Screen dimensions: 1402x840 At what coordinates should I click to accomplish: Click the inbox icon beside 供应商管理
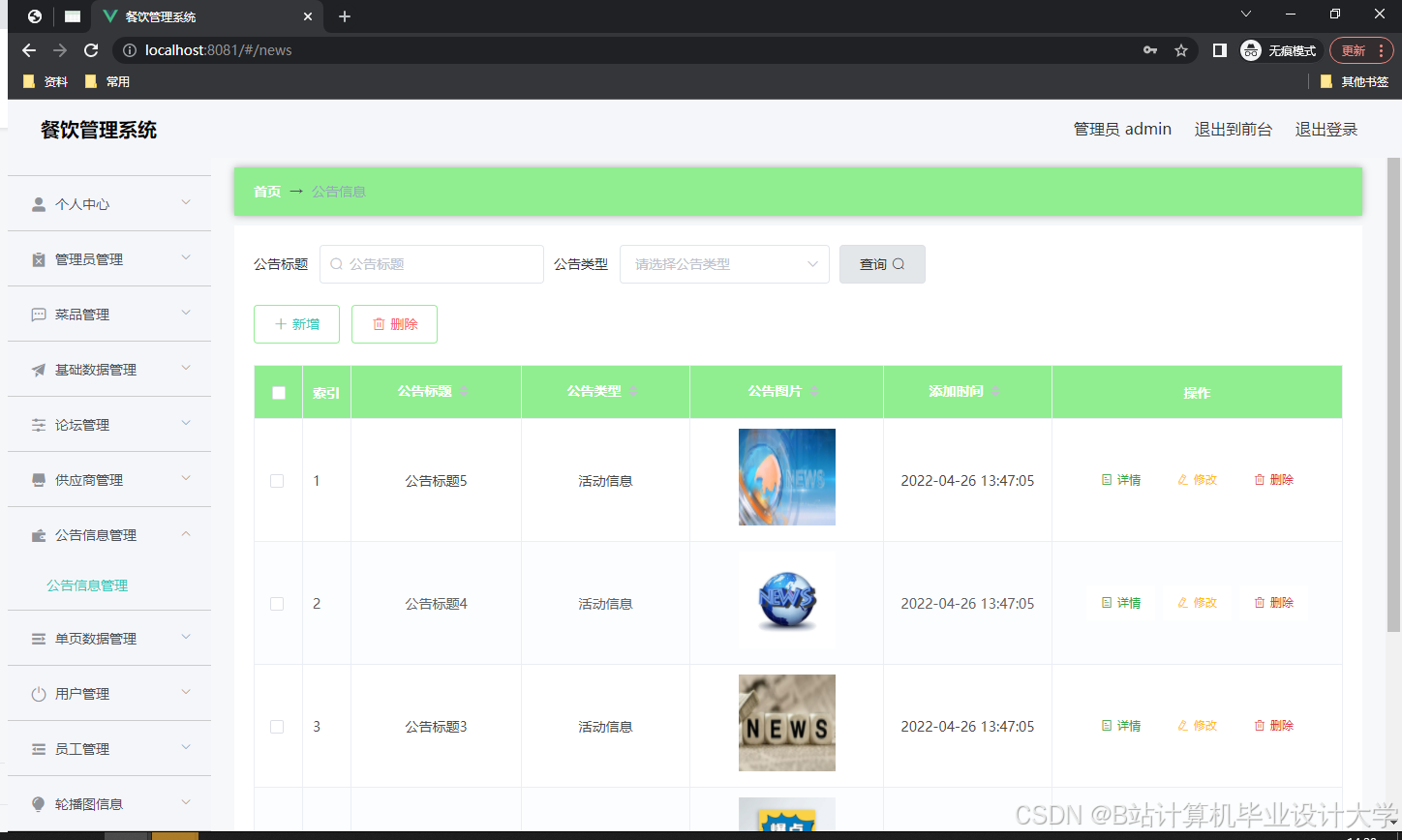click(x=39, y=480)
